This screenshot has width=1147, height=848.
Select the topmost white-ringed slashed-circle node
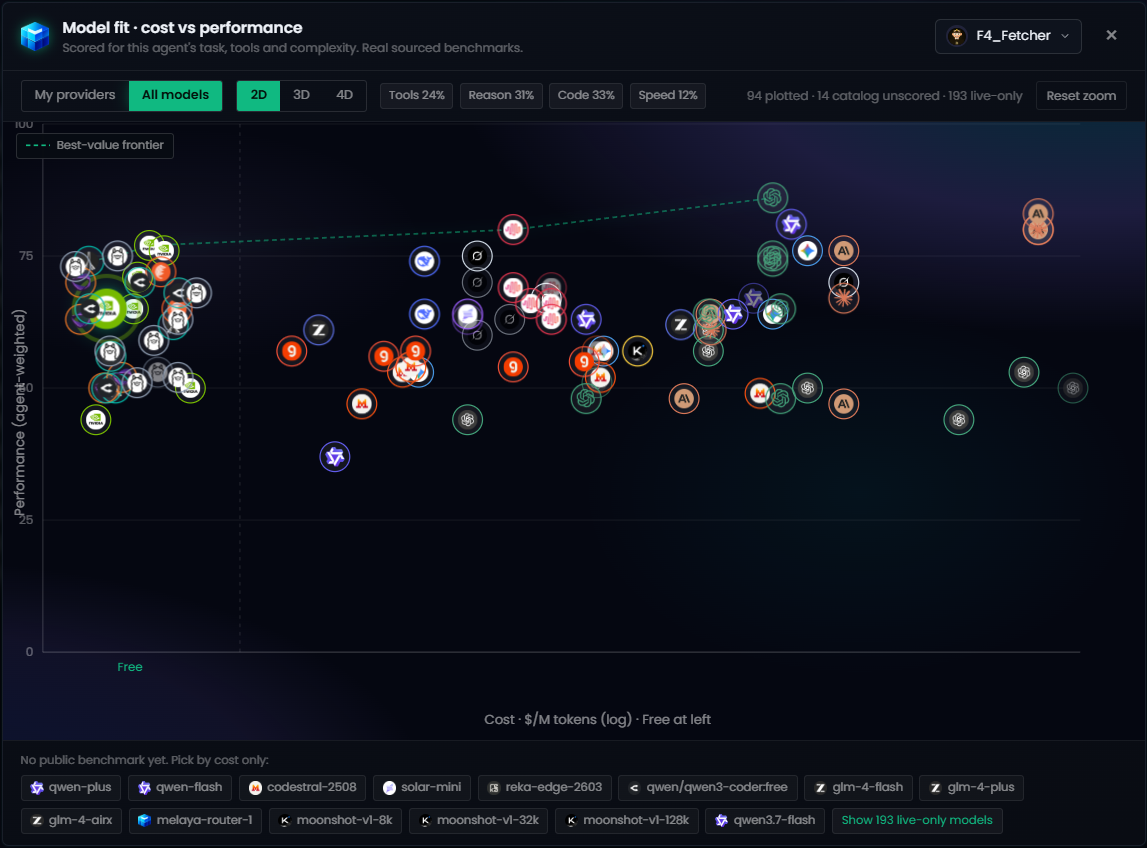pos(477,256)
